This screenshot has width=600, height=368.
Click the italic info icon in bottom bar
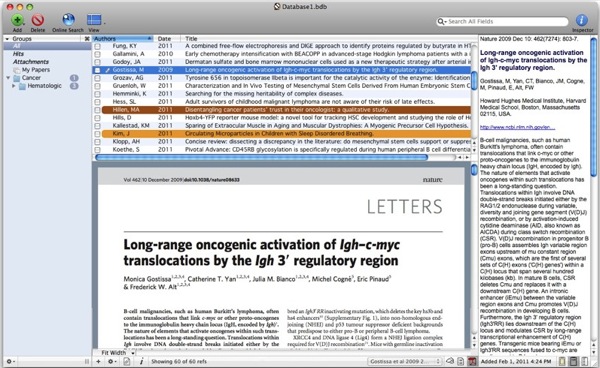pos(141,361)
